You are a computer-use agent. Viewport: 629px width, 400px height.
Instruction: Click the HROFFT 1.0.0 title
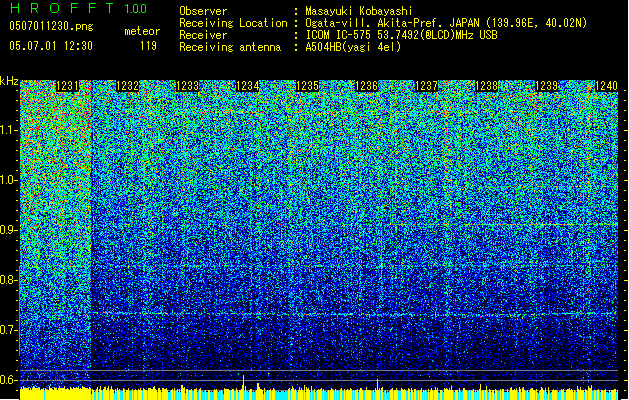(x=78, y=8)
